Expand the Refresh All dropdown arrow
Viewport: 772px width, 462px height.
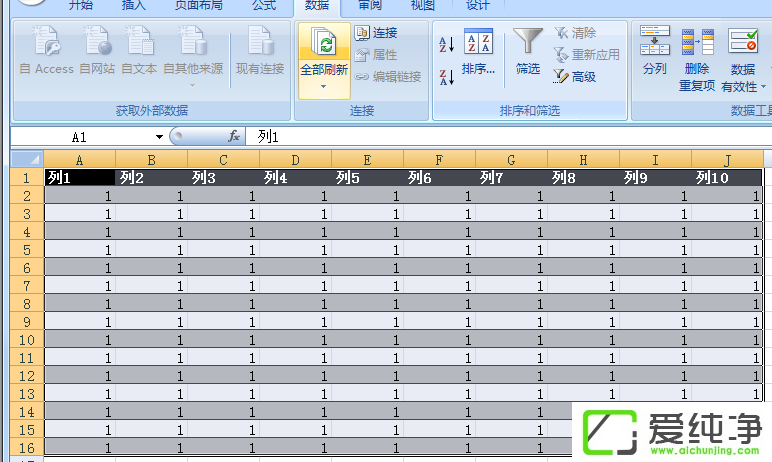click(x=323, y=87)
